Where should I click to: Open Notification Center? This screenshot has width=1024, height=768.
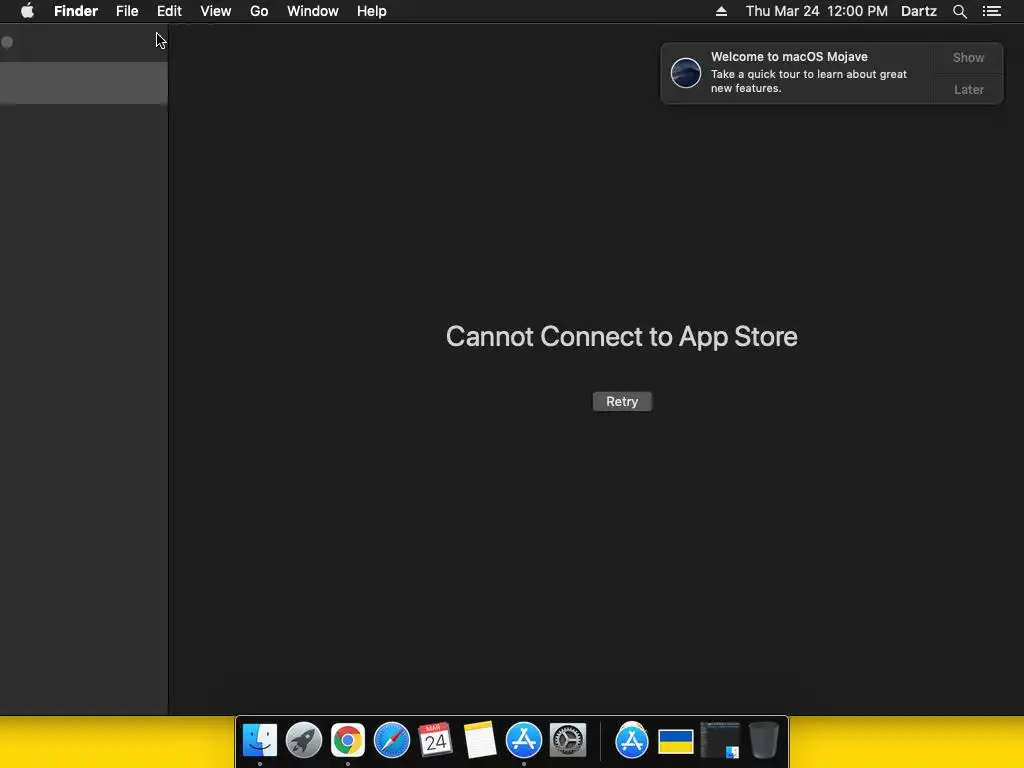(x=991, y=11)
